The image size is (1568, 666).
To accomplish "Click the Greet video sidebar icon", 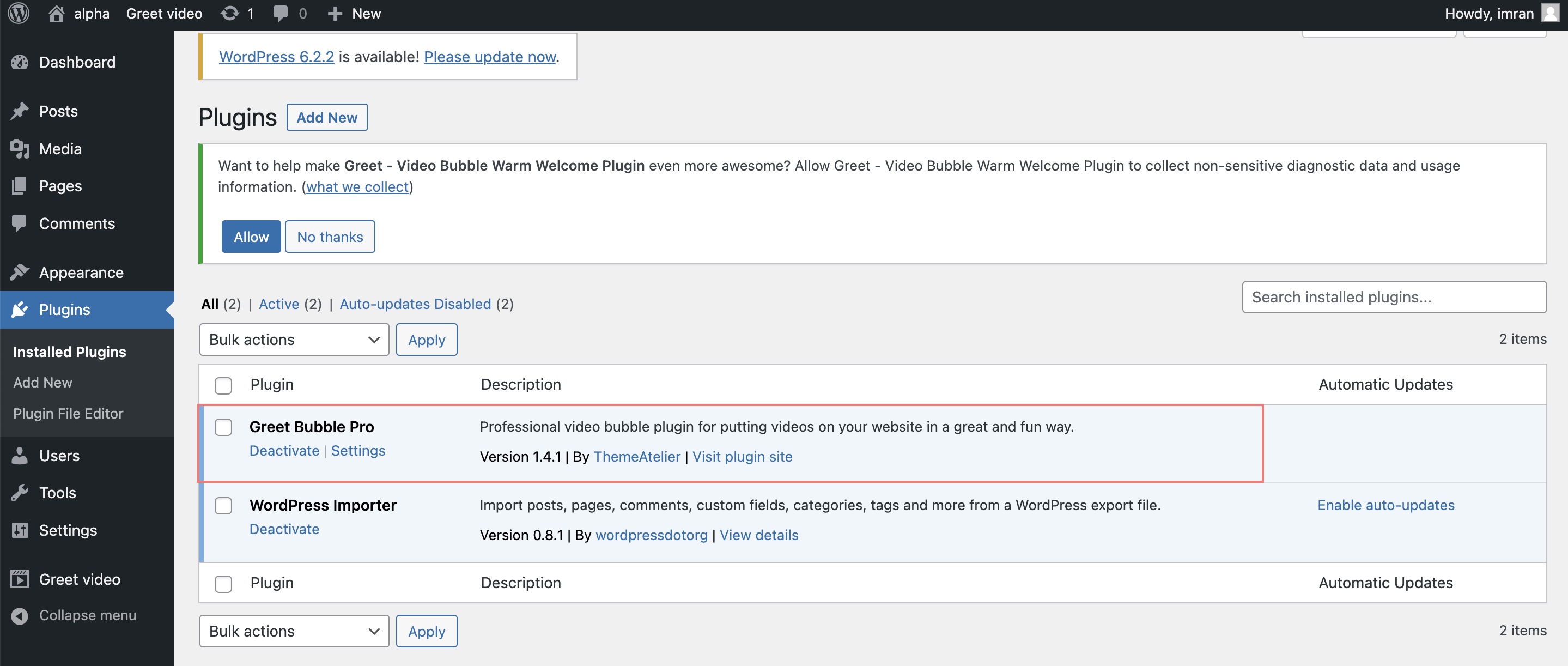I will click(20, 579).
